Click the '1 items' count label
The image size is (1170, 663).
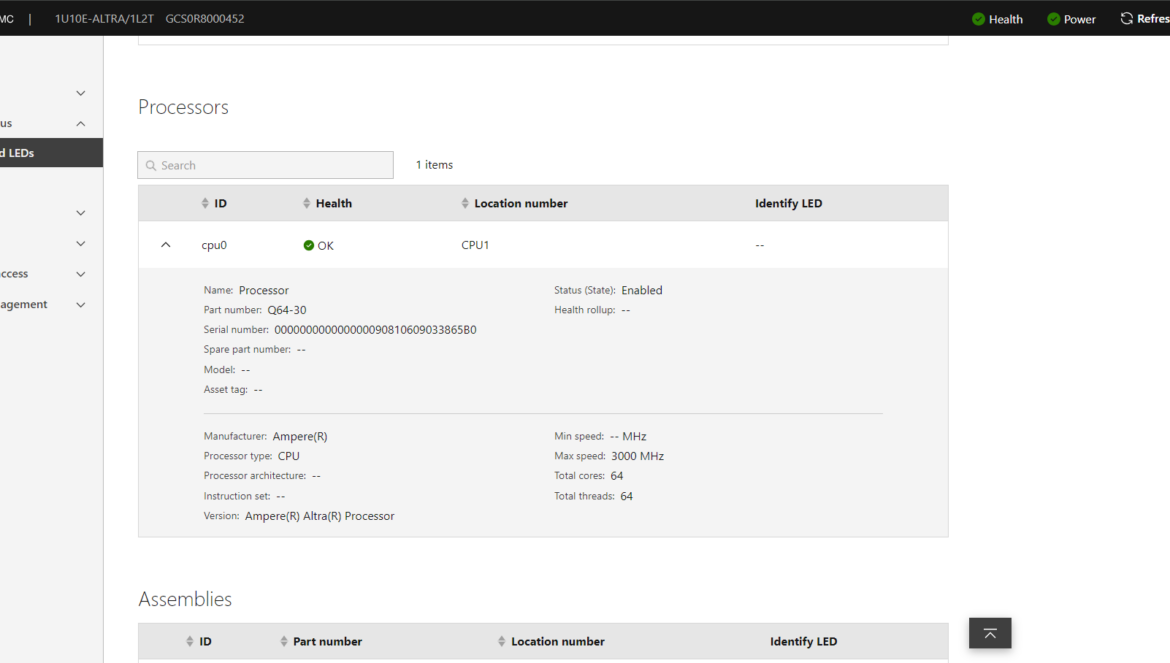tap(434, 165)
